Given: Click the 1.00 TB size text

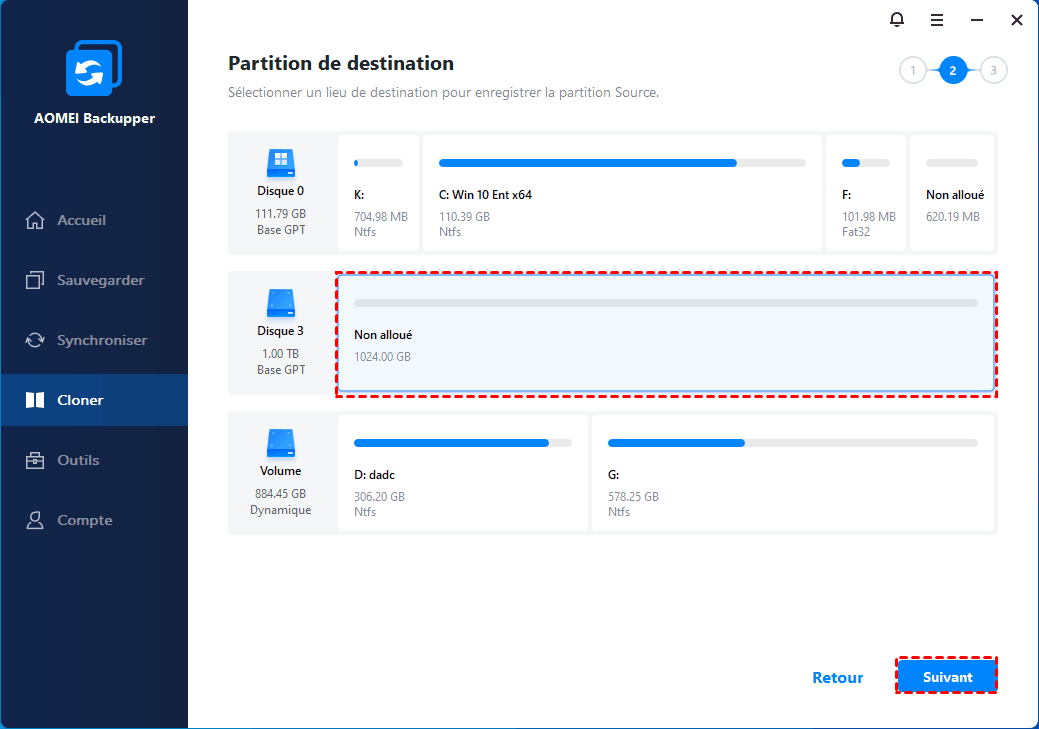Looking at the screenshot, I should click(280, 353).
